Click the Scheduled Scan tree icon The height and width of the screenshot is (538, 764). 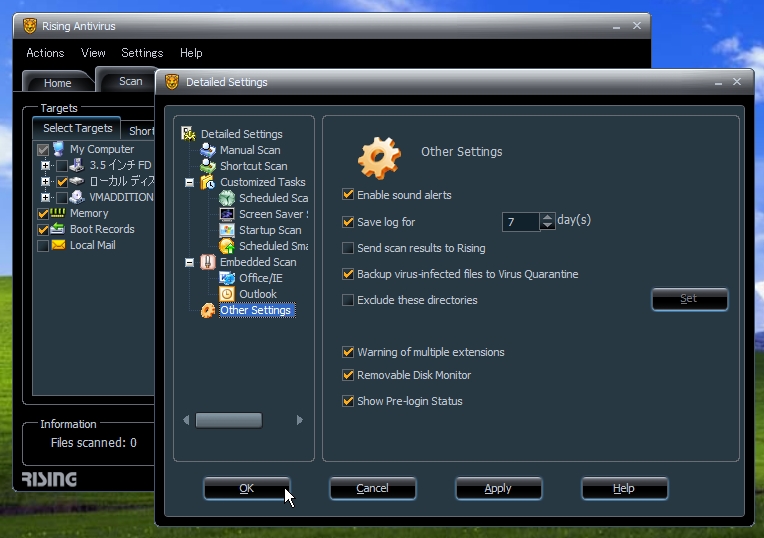click(x=227, y=198)
